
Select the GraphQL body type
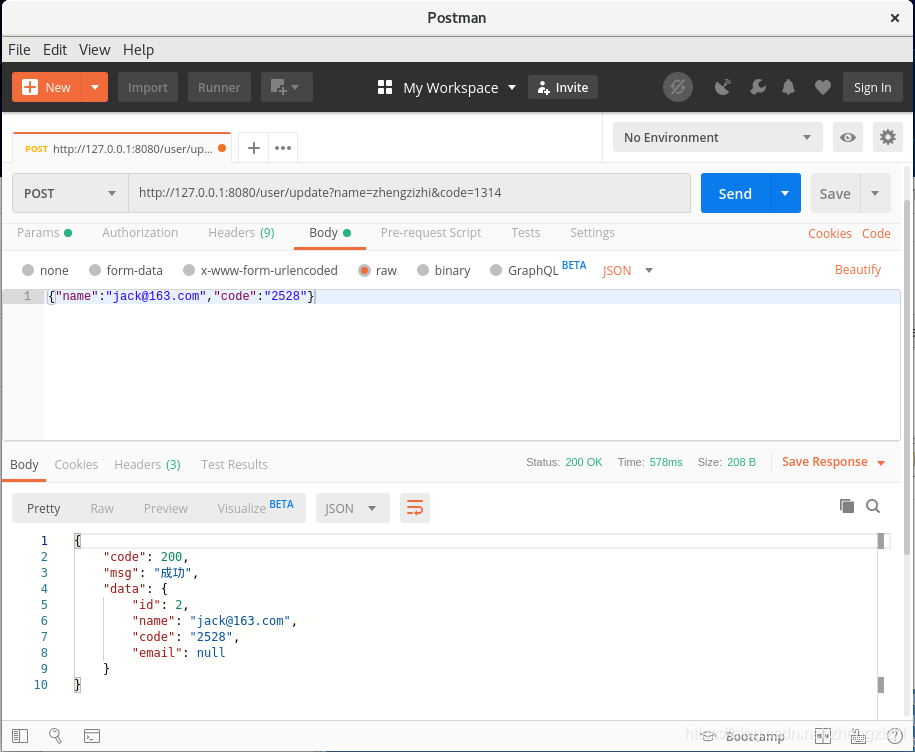495,270
